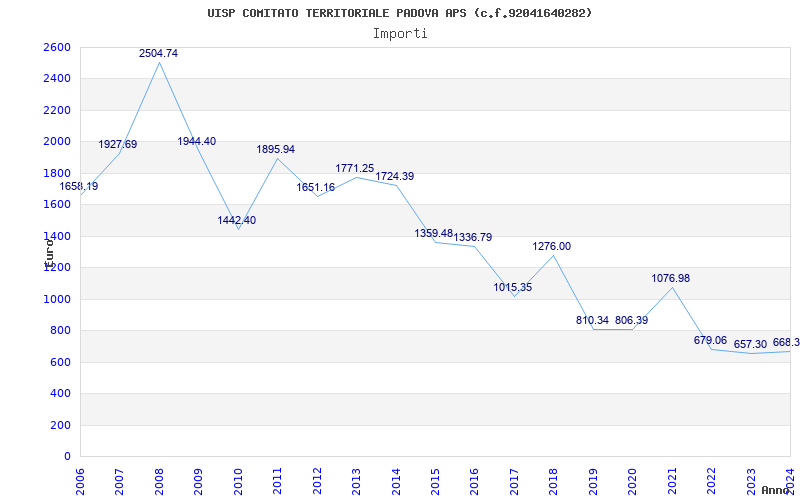Viewport: 800px width, 500px height.
Task: Click the 810.34 data label
Action: (x=592, y=320)
